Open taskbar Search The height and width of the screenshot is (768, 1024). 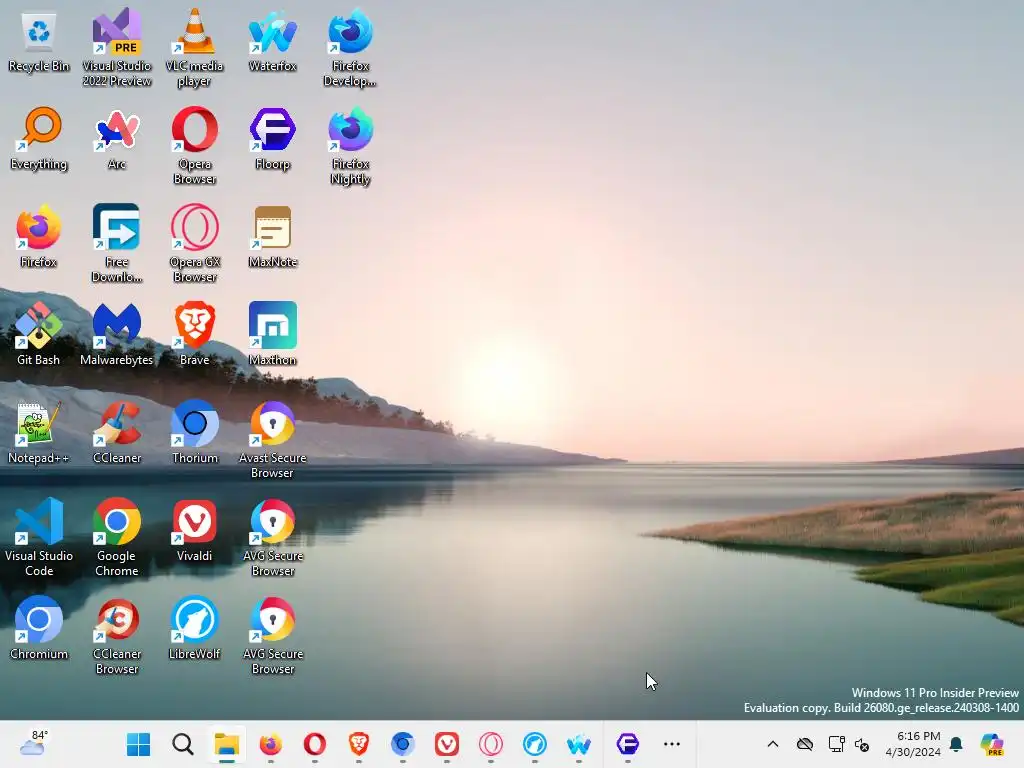point(183,744)
